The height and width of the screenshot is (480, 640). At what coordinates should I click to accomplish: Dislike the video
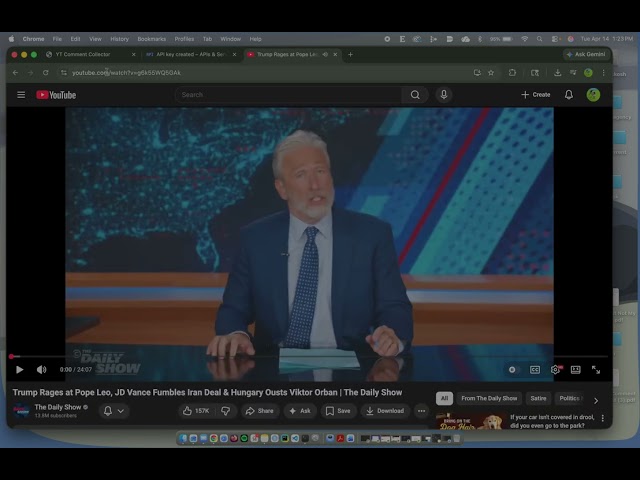click(225, 411)
